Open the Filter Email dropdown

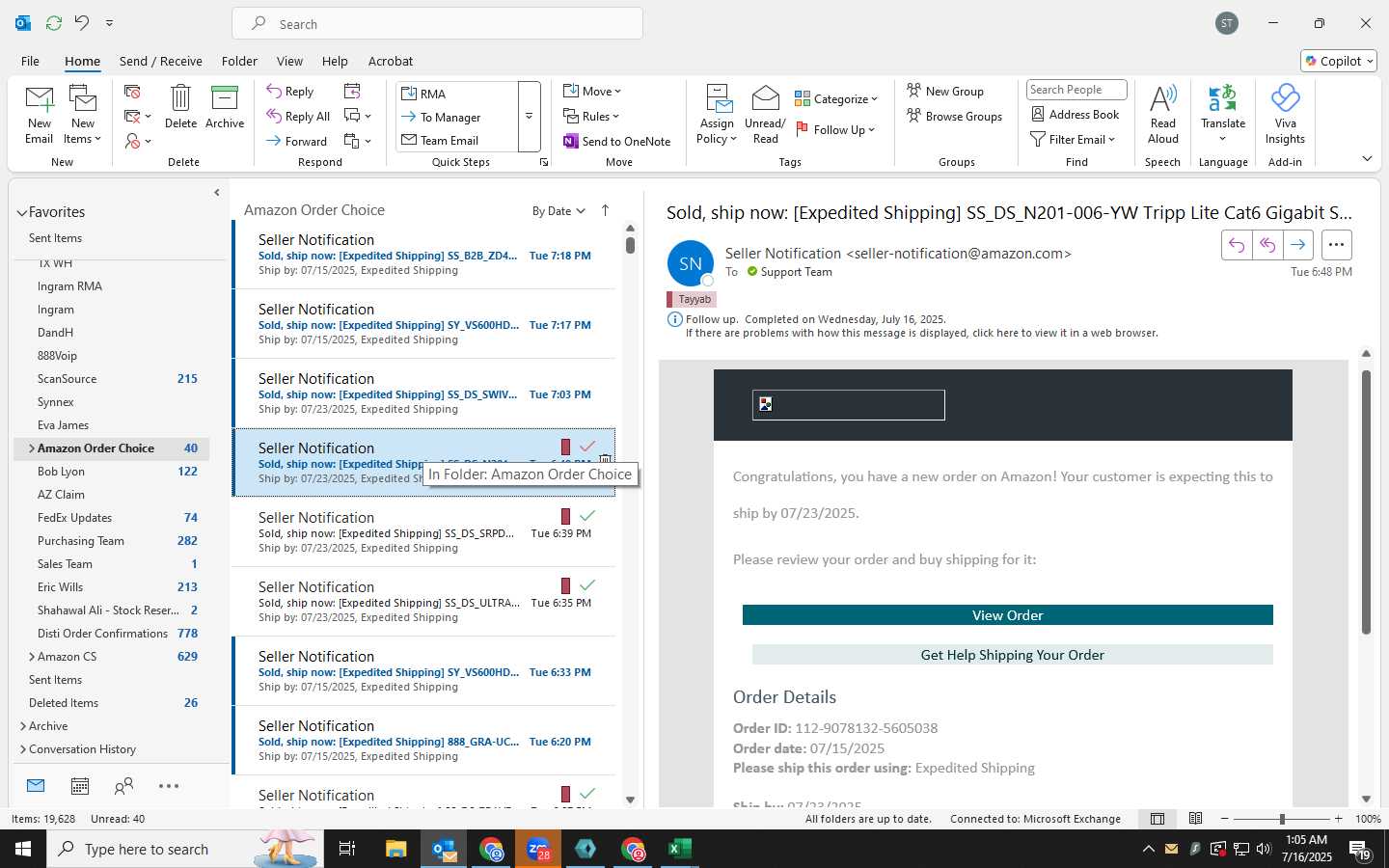pyautogui.click(x=1073, y=139)
